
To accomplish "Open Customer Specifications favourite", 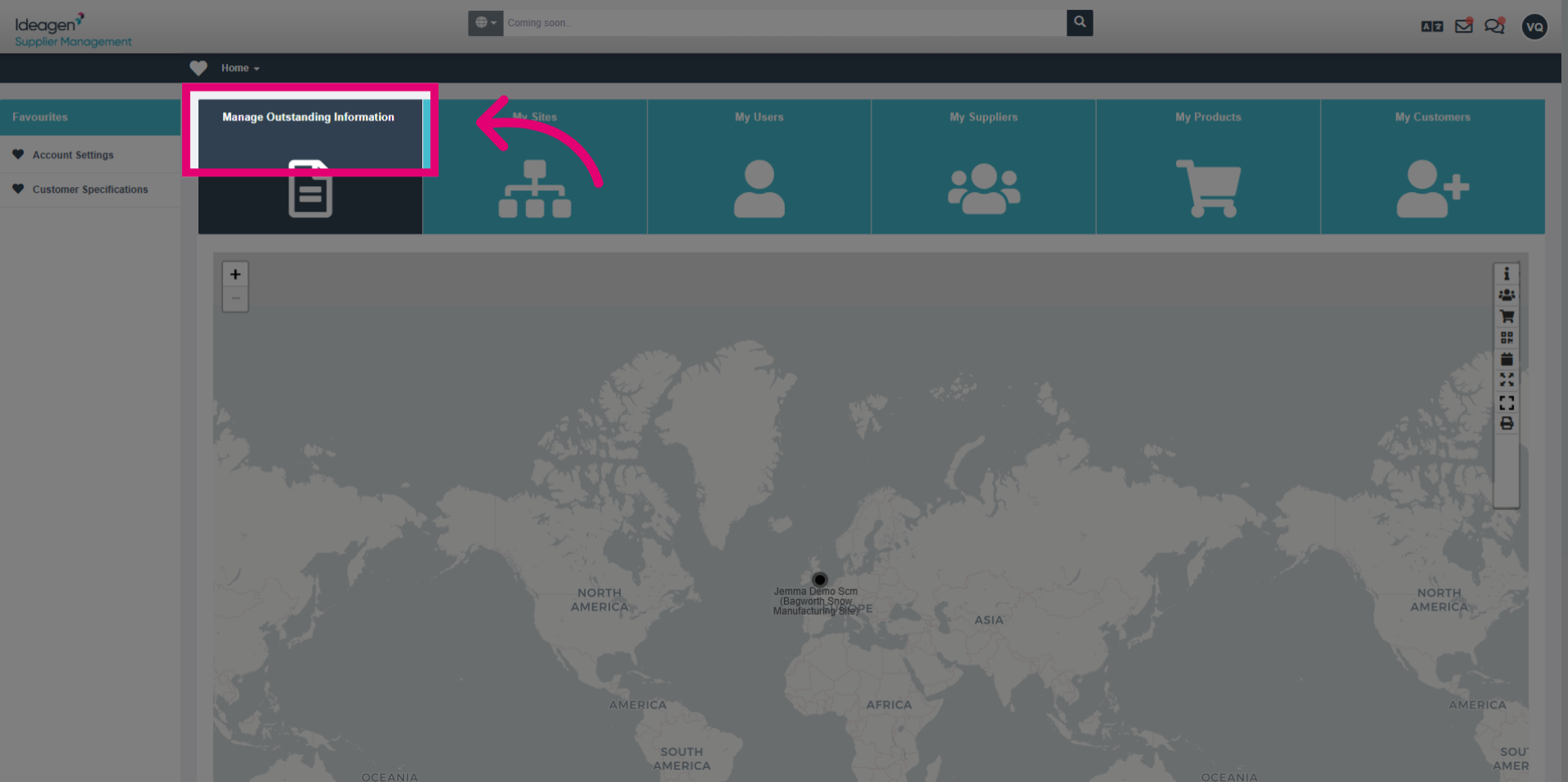I will tap(90, 189).
